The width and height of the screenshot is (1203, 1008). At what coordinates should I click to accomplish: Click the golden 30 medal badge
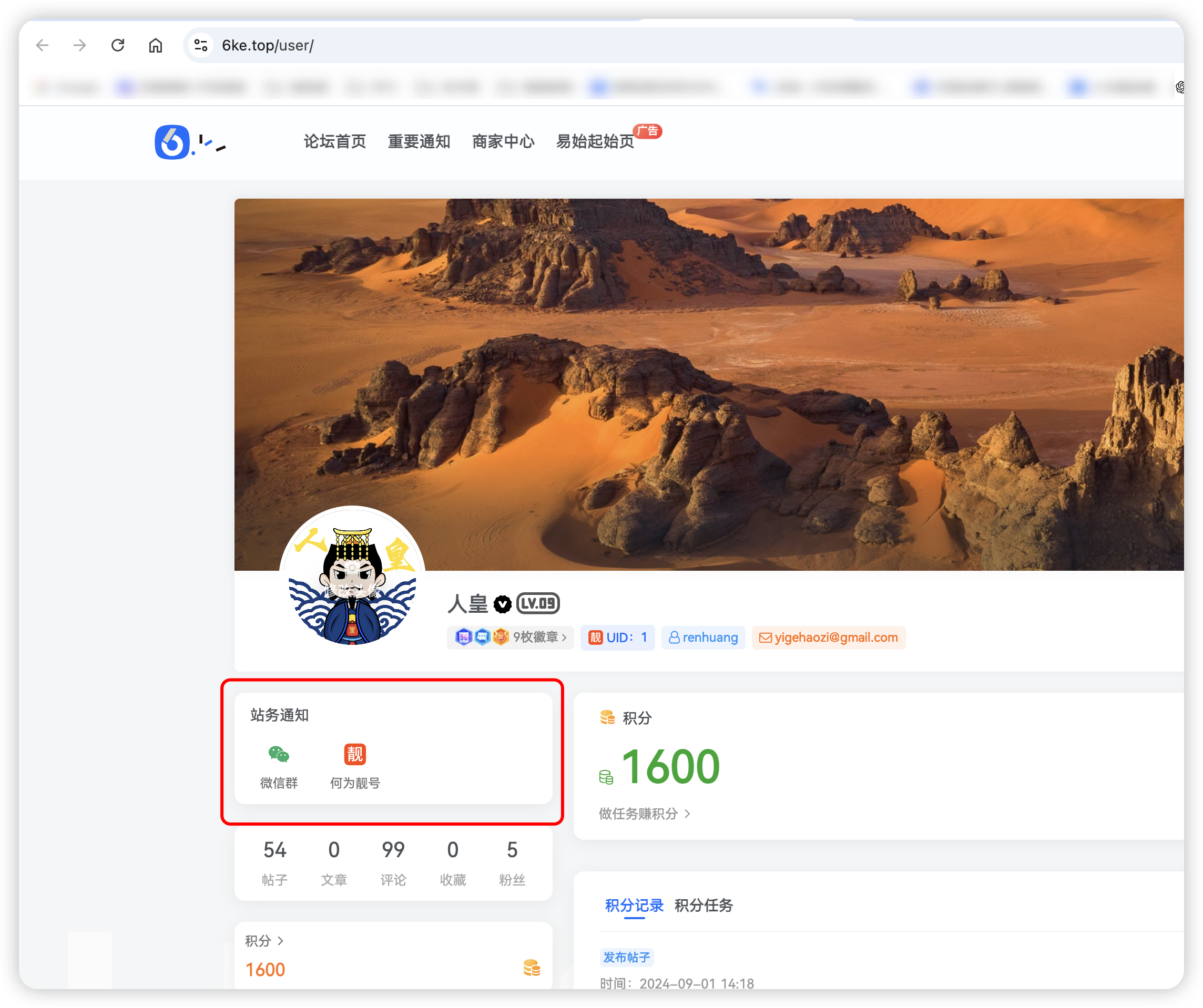[501, 637]
